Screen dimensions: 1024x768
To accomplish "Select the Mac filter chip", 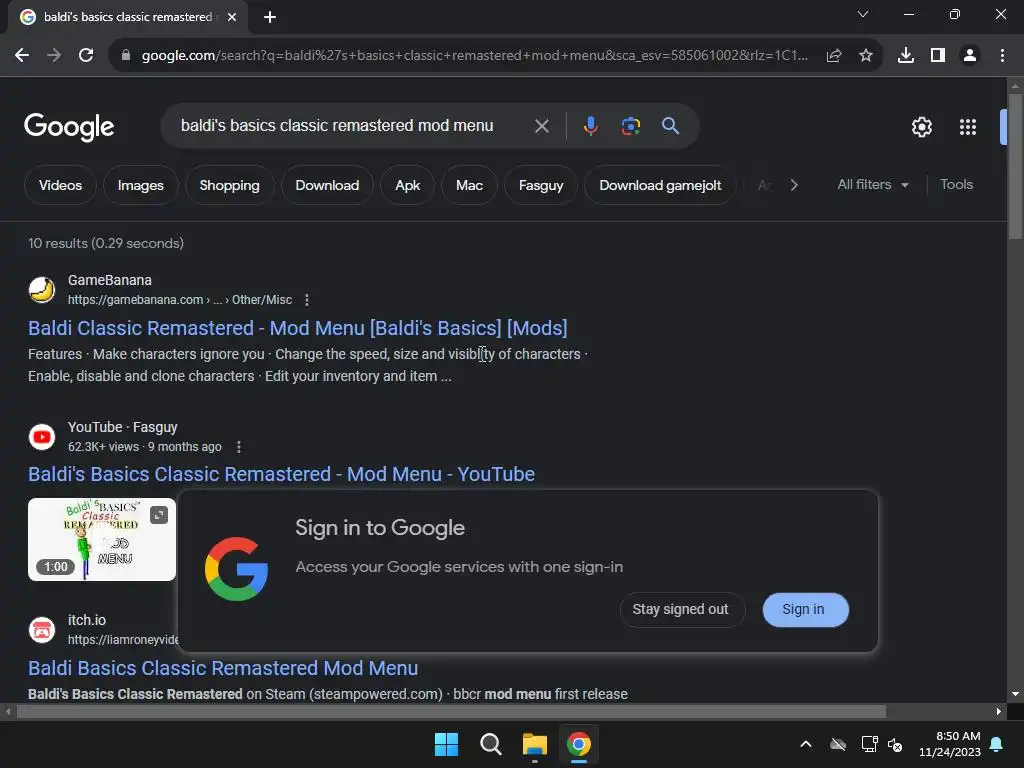I will click(469, 185).
